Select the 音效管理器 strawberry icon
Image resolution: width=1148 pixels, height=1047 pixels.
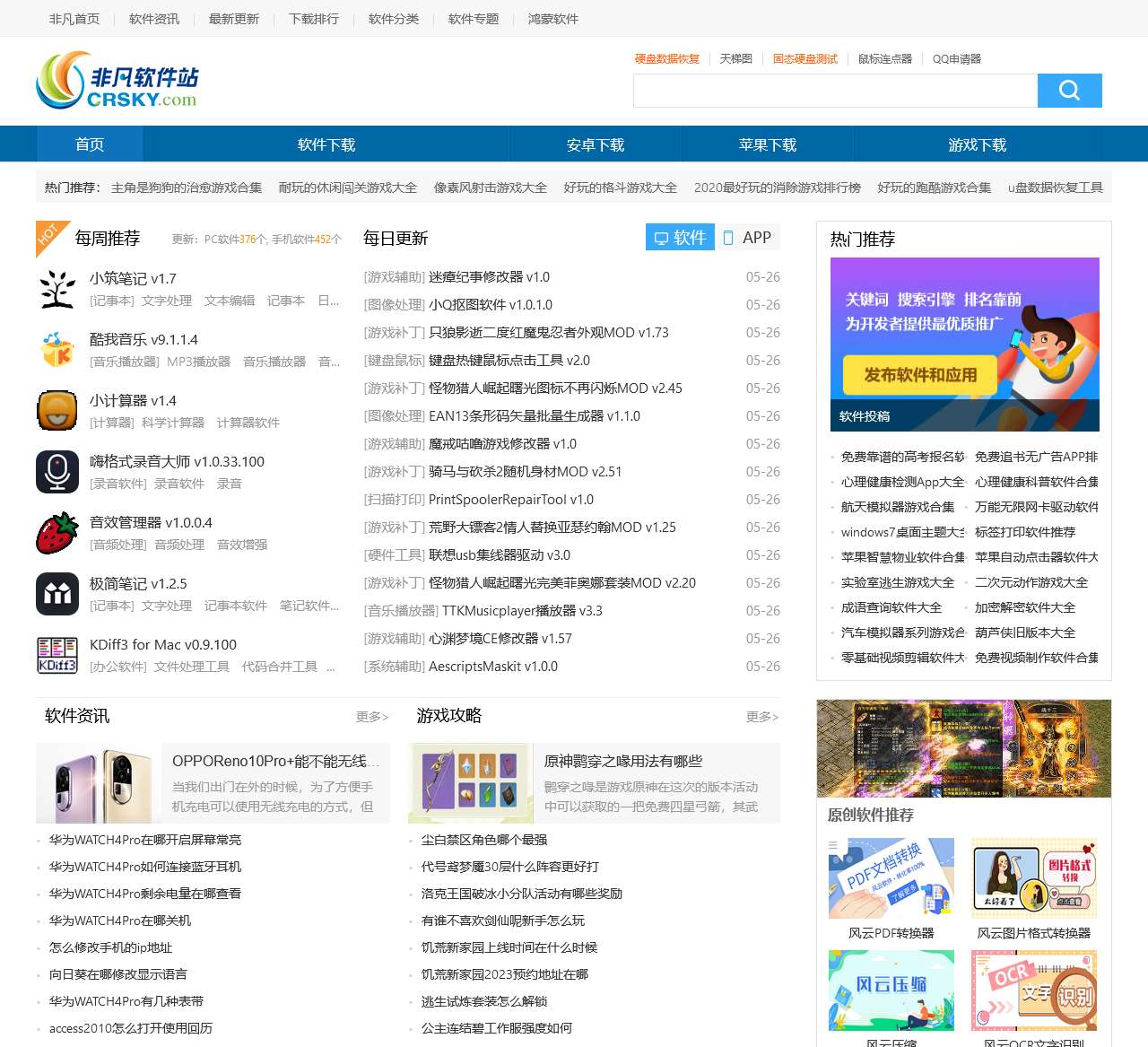57,533
